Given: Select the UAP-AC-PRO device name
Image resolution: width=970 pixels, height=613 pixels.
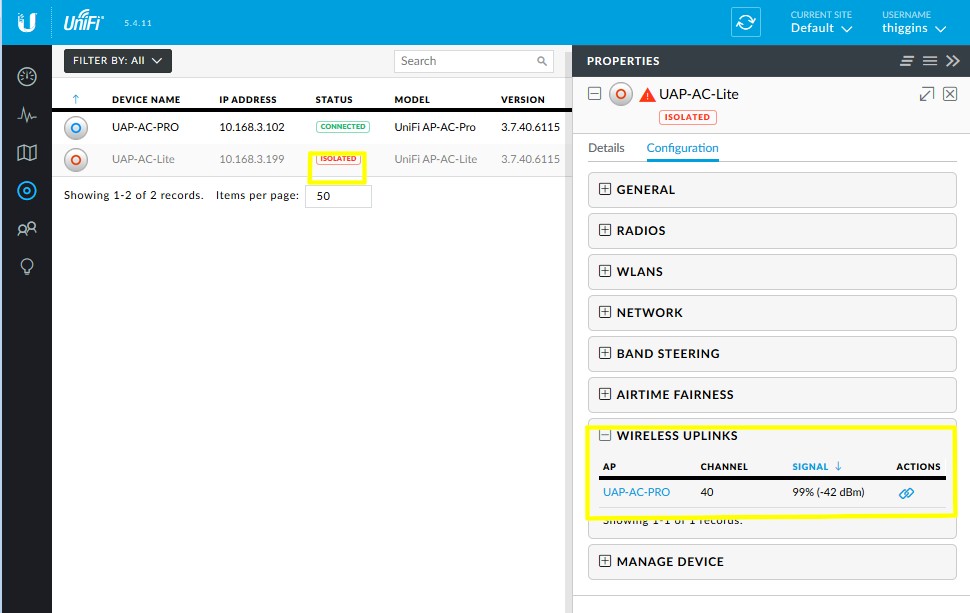Looking at the screenshot, I should coord(145,127).
